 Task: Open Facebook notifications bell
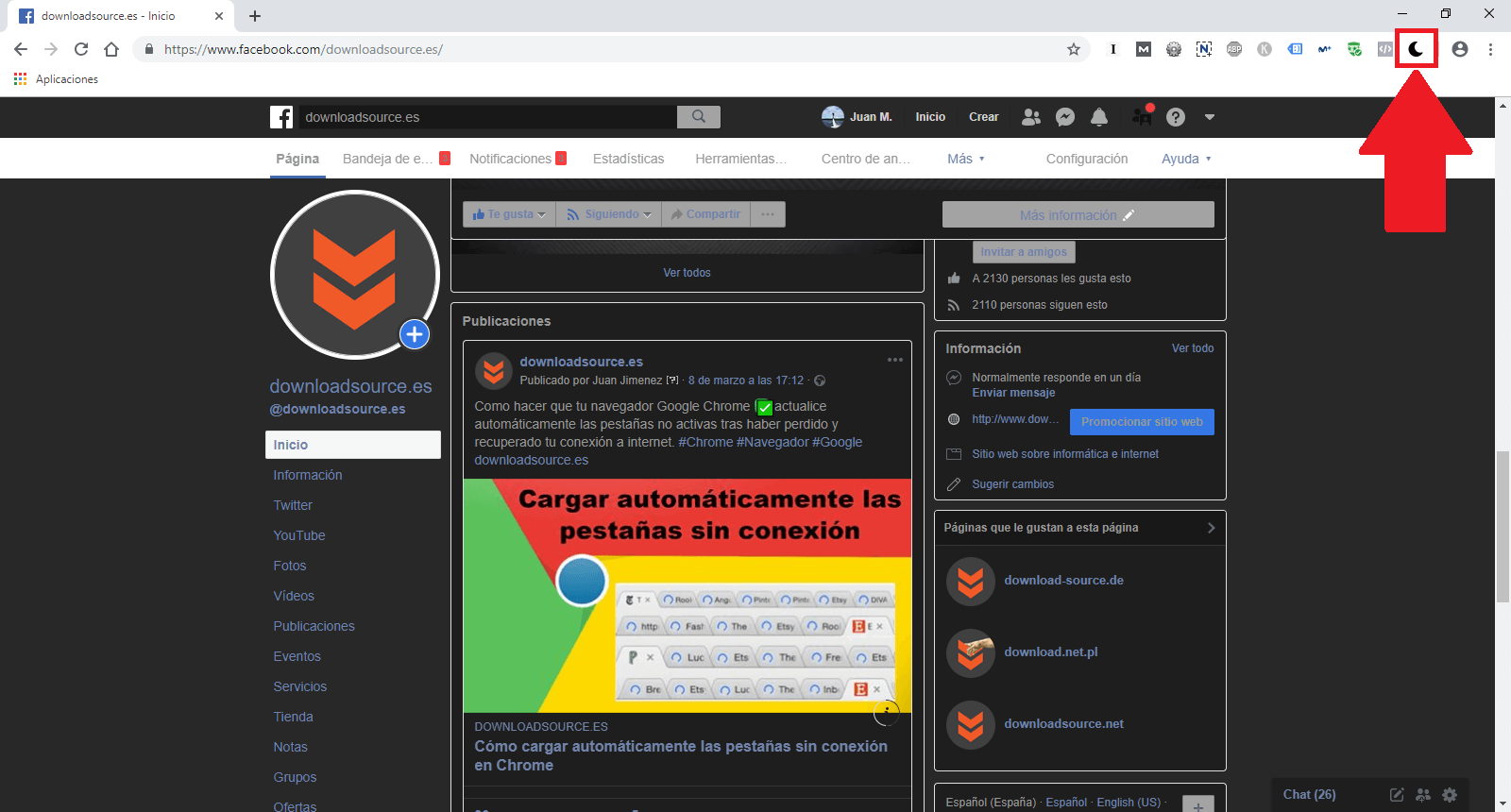1099,117
